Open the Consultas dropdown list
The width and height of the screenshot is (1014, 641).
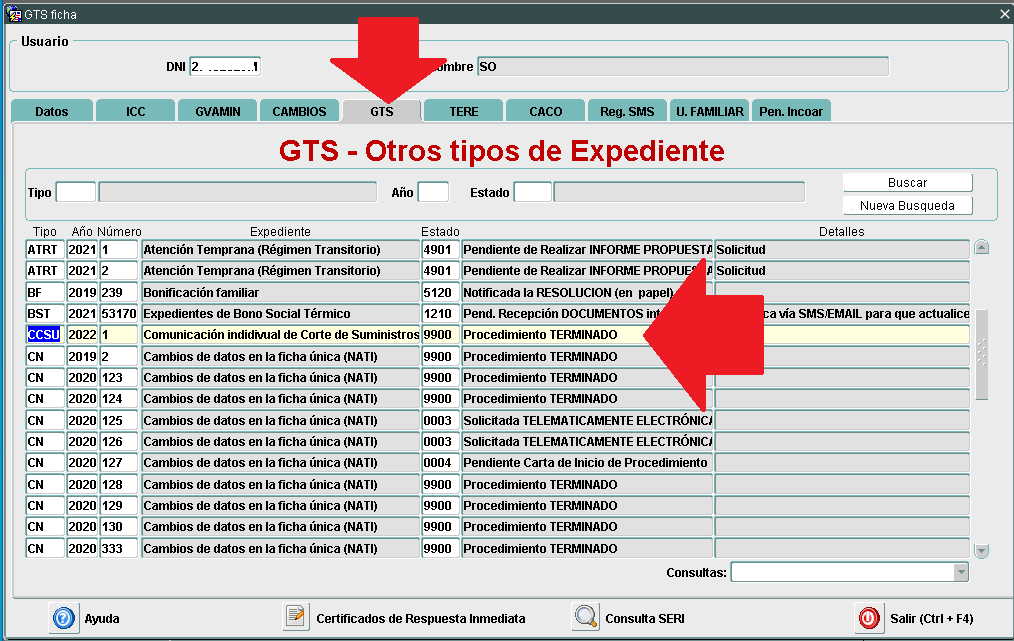961,572
